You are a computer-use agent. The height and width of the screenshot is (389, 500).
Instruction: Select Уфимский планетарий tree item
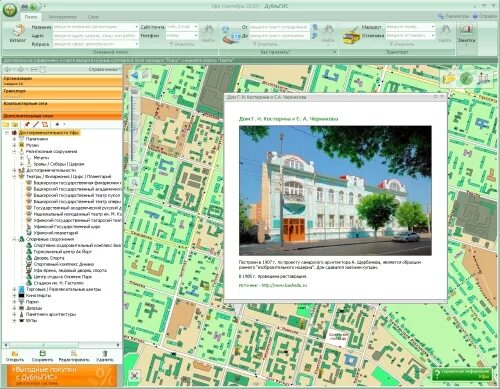pyautogui.click(x=56, y=233)
